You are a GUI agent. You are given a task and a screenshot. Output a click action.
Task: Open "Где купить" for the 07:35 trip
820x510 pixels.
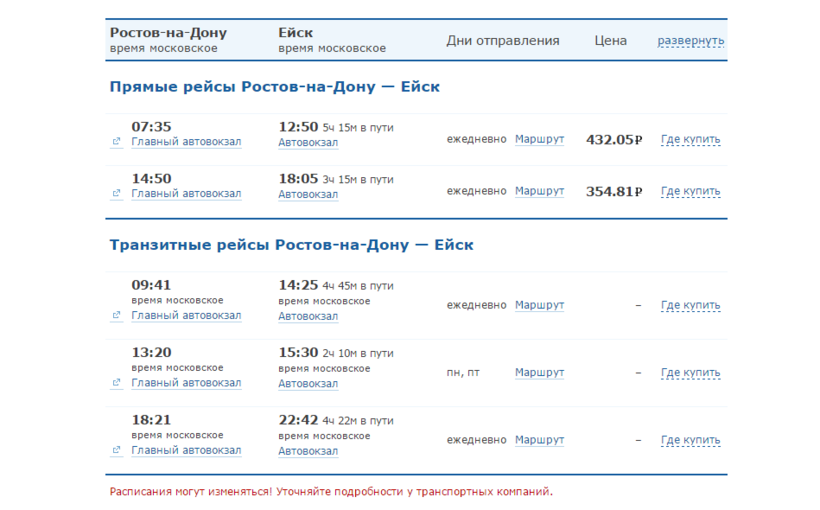coord(690,140)
